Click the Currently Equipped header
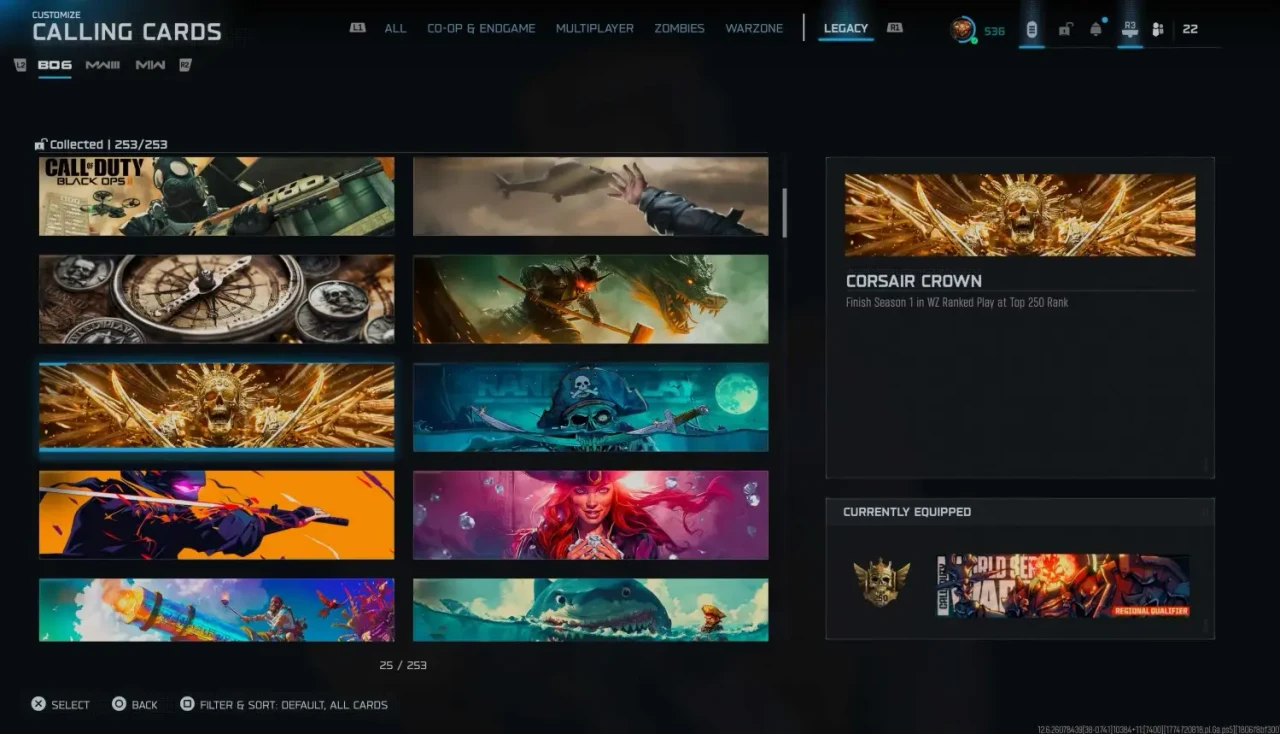 (x=907, y=512)
